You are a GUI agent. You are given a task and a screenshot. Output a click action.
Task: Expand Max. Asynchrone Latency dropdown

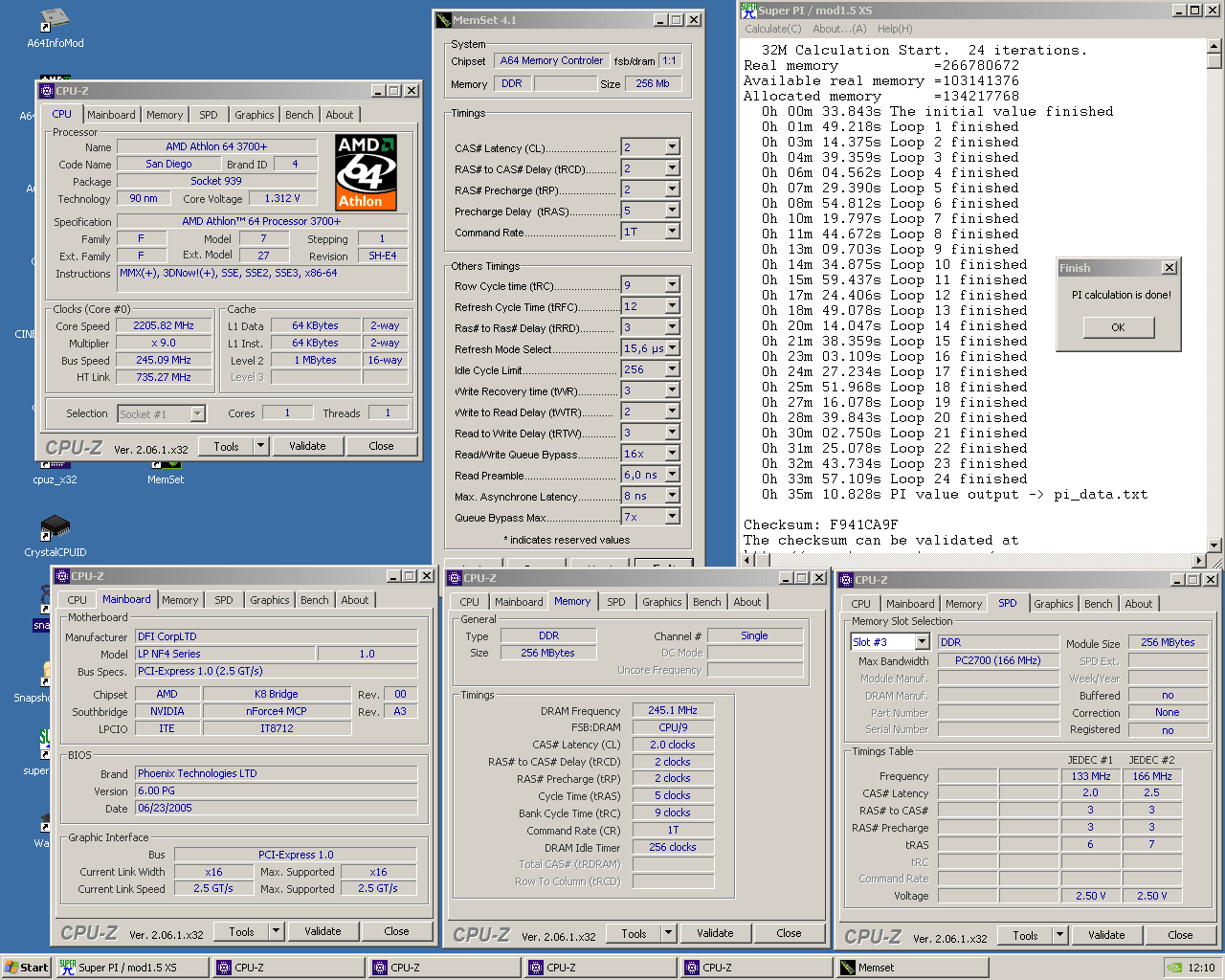pos(672,496)
